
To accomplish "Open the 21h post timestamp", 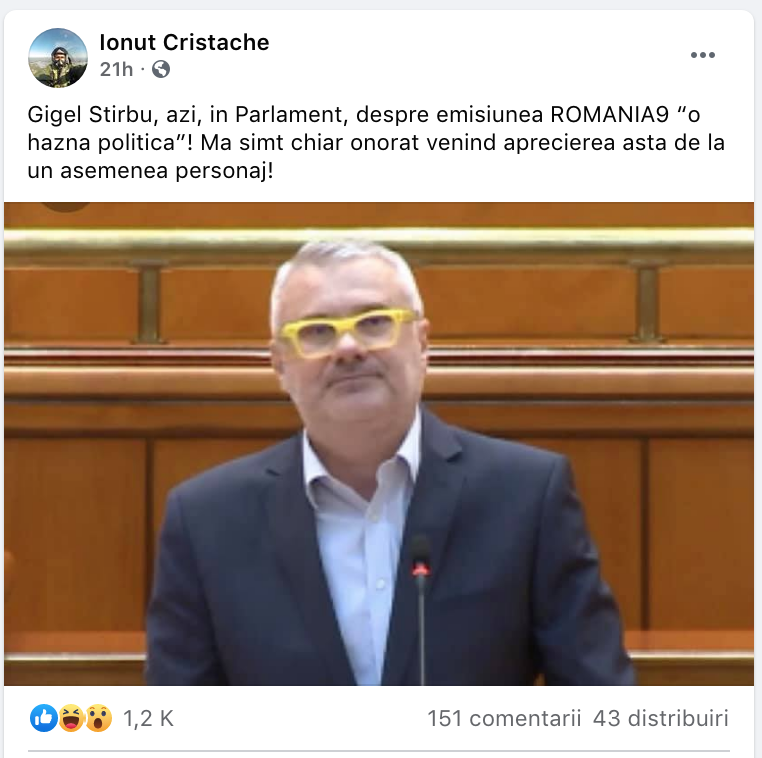I will tap(116, 69).
